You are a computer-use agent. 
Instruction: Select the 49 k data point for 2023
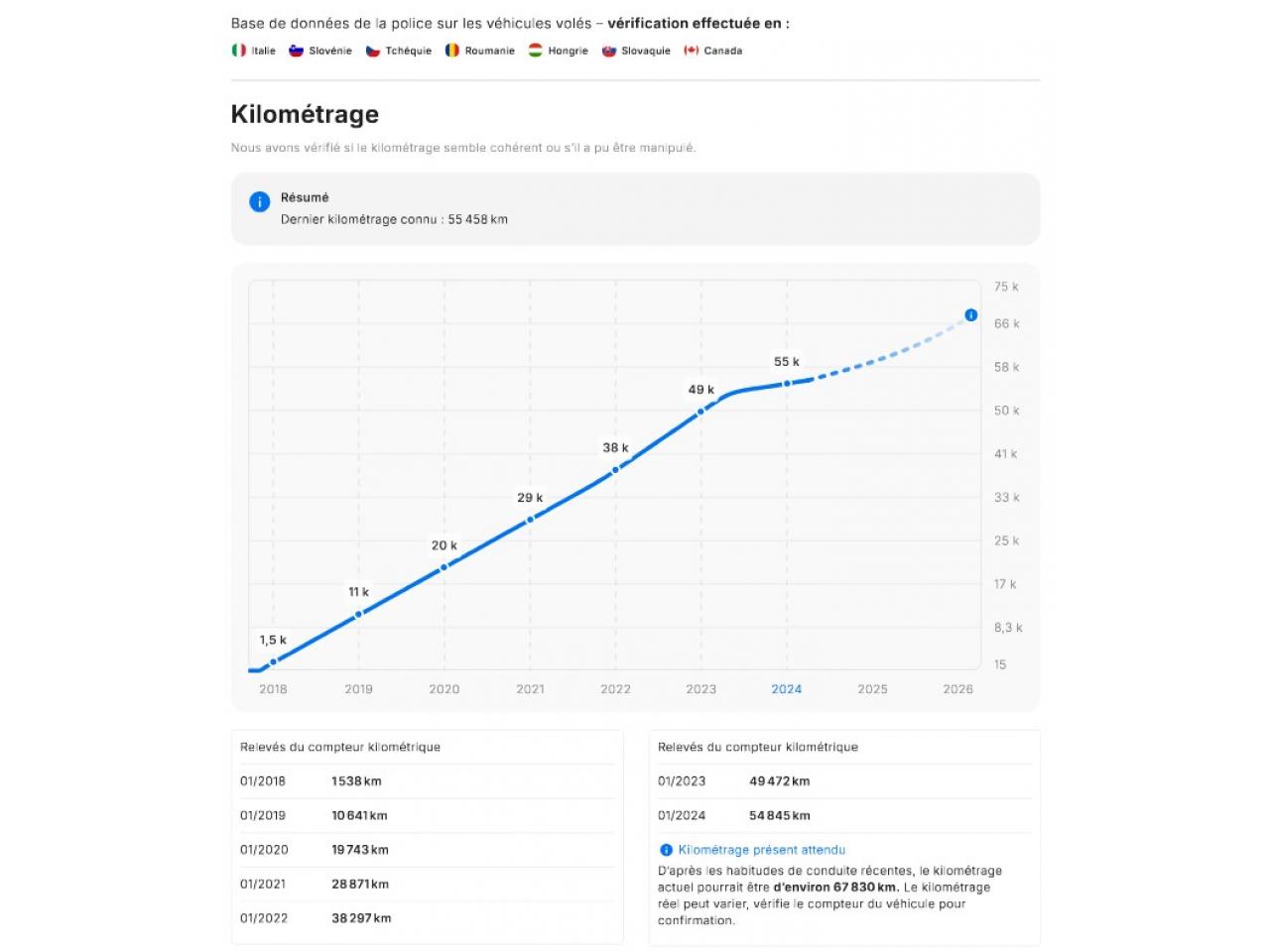click(700, 411)
